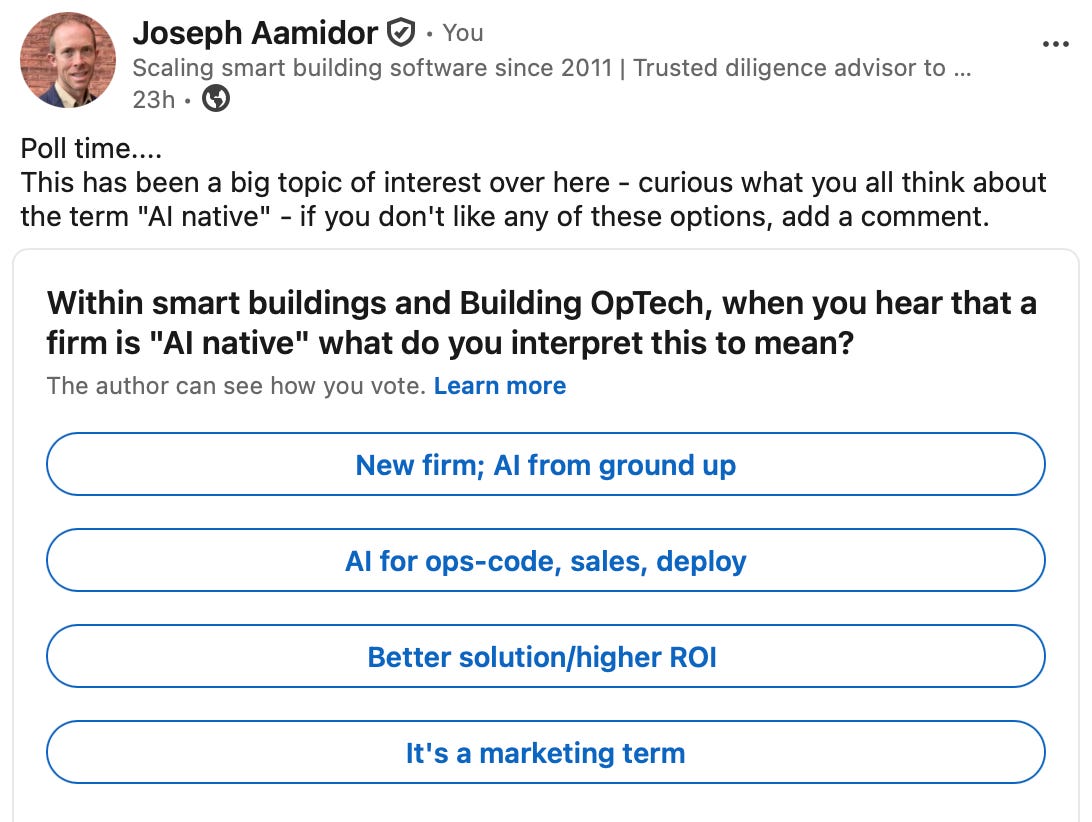Vote for "New firm; AI from ground up"
The height and width of the screenshot is (822, 1092).
coord(545,465)
